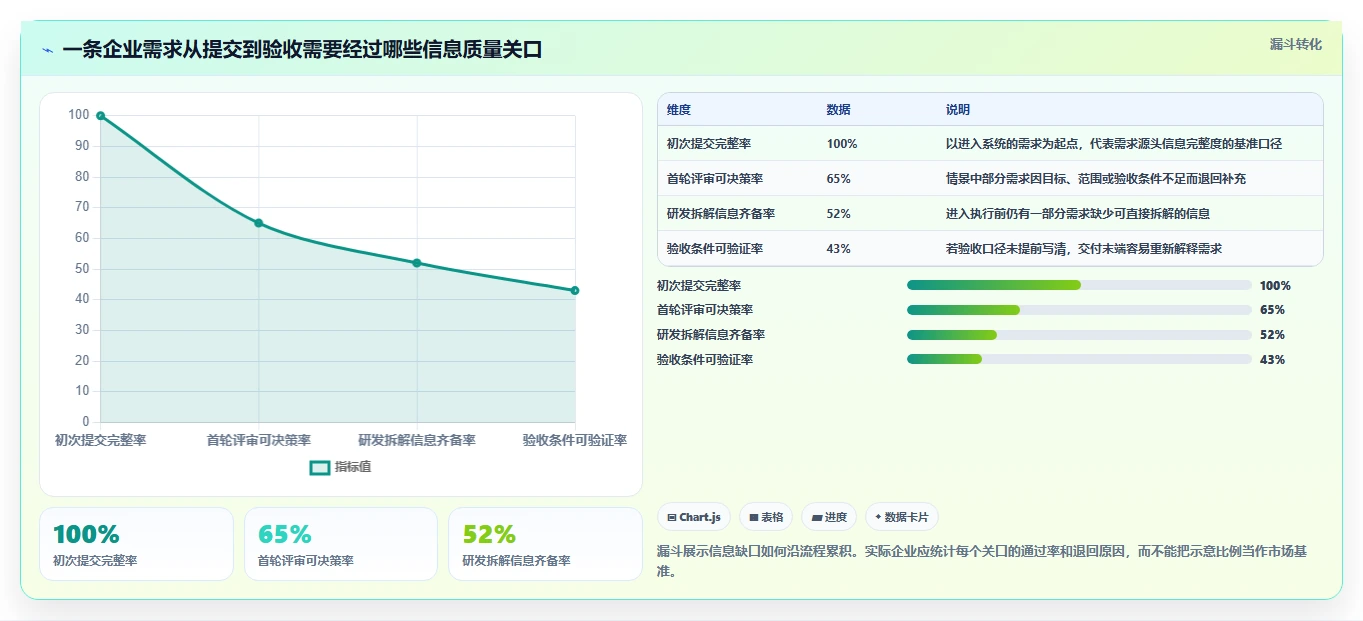The width and height of the screenshot is (1363, 621).
Task: Click the 验收条件可验证率 x-axis label on chart
Action: pyautogui.click(x=575, y=440)
